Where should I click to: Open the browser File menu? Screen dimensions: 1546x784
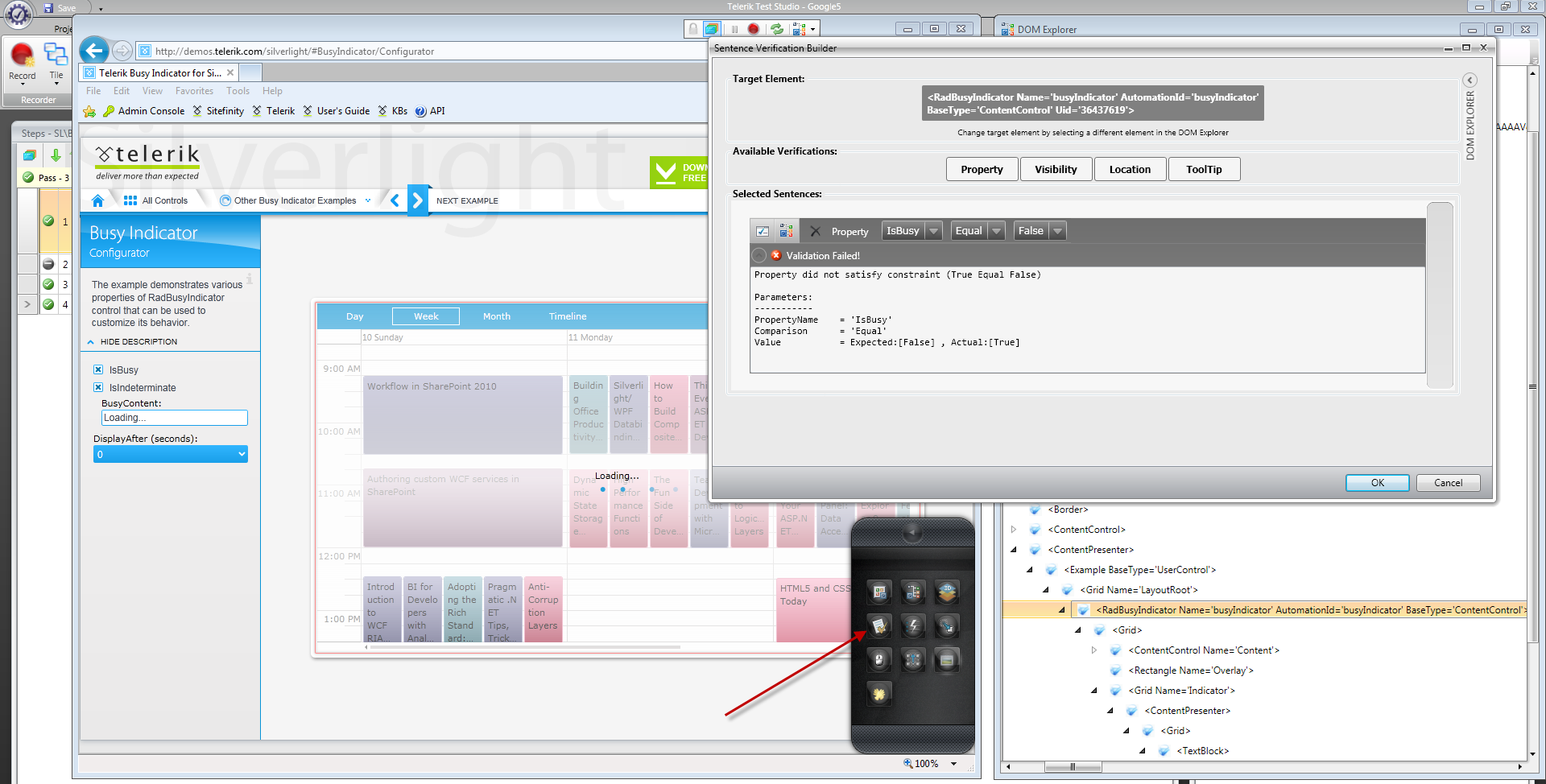(x=93, y=91)
